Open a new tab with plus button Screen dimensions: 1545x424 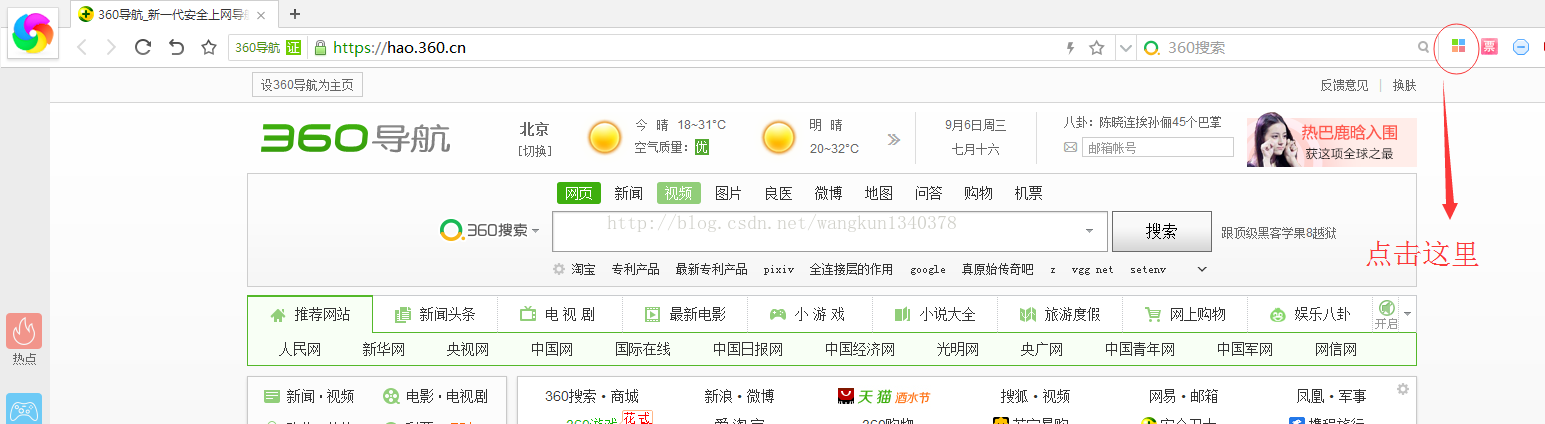(295, 14)
